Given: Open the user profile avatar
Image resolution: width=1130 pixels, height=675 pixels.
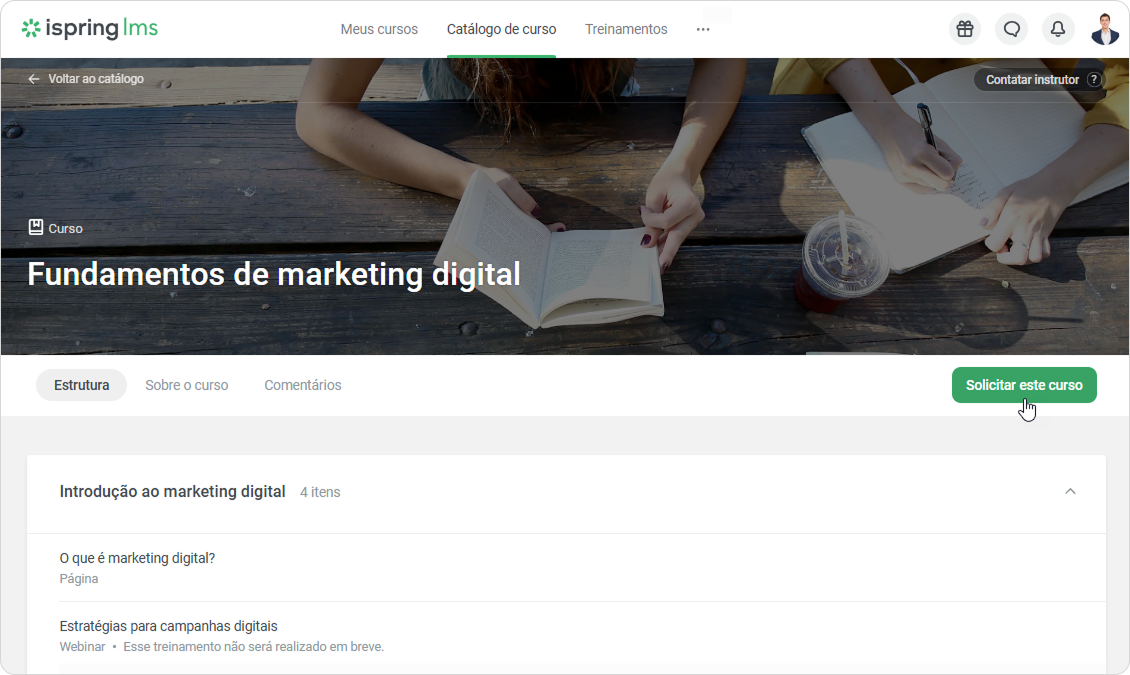Looking at the screenshot, I should coord(1105,29).
